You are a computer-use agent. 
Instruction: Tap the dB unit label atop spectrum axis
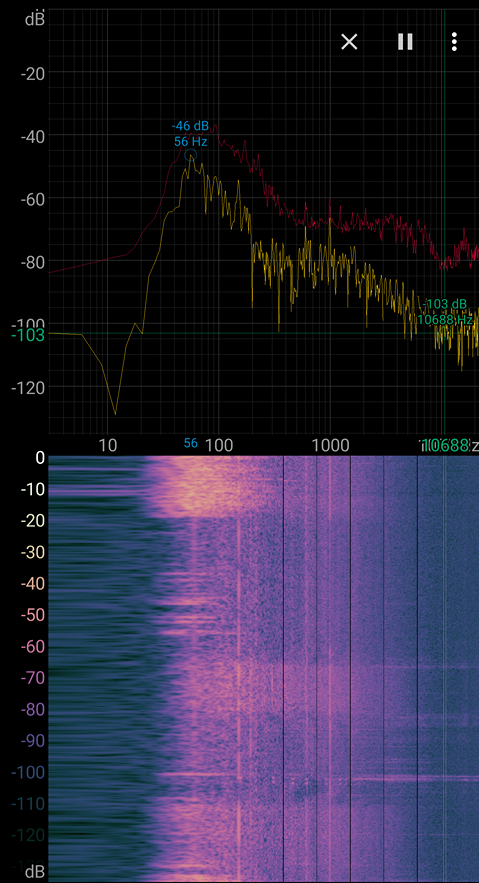pos(34,19)
